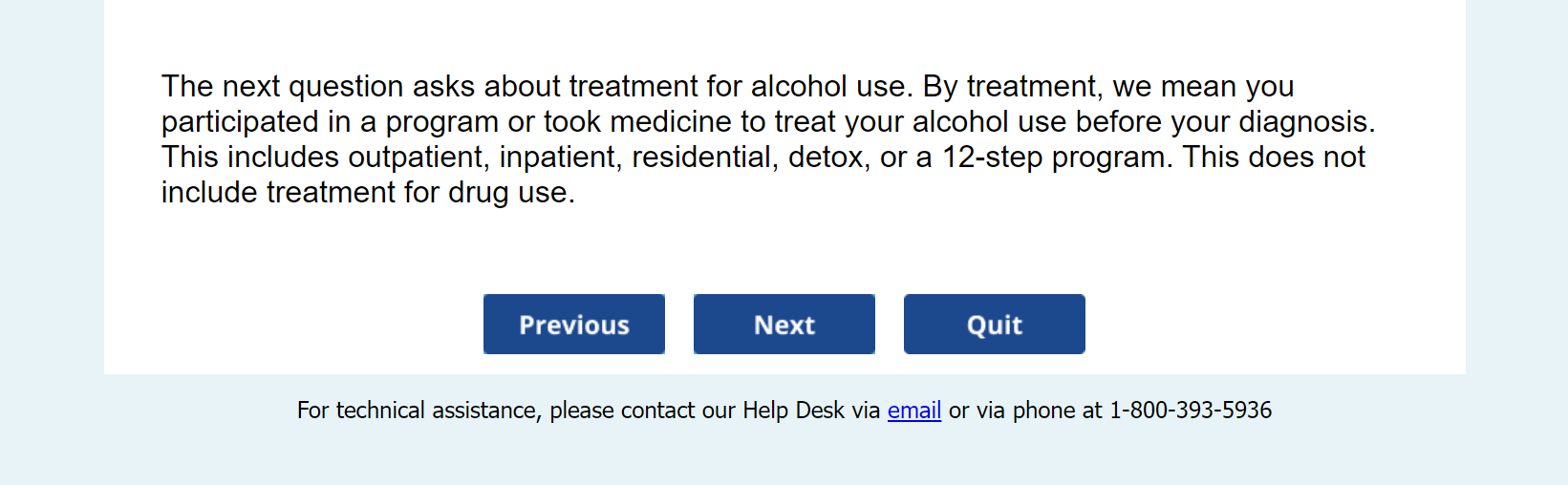Click the word "residential" in the paragraph
The image size is (1568, 485).
coord(701,158)
